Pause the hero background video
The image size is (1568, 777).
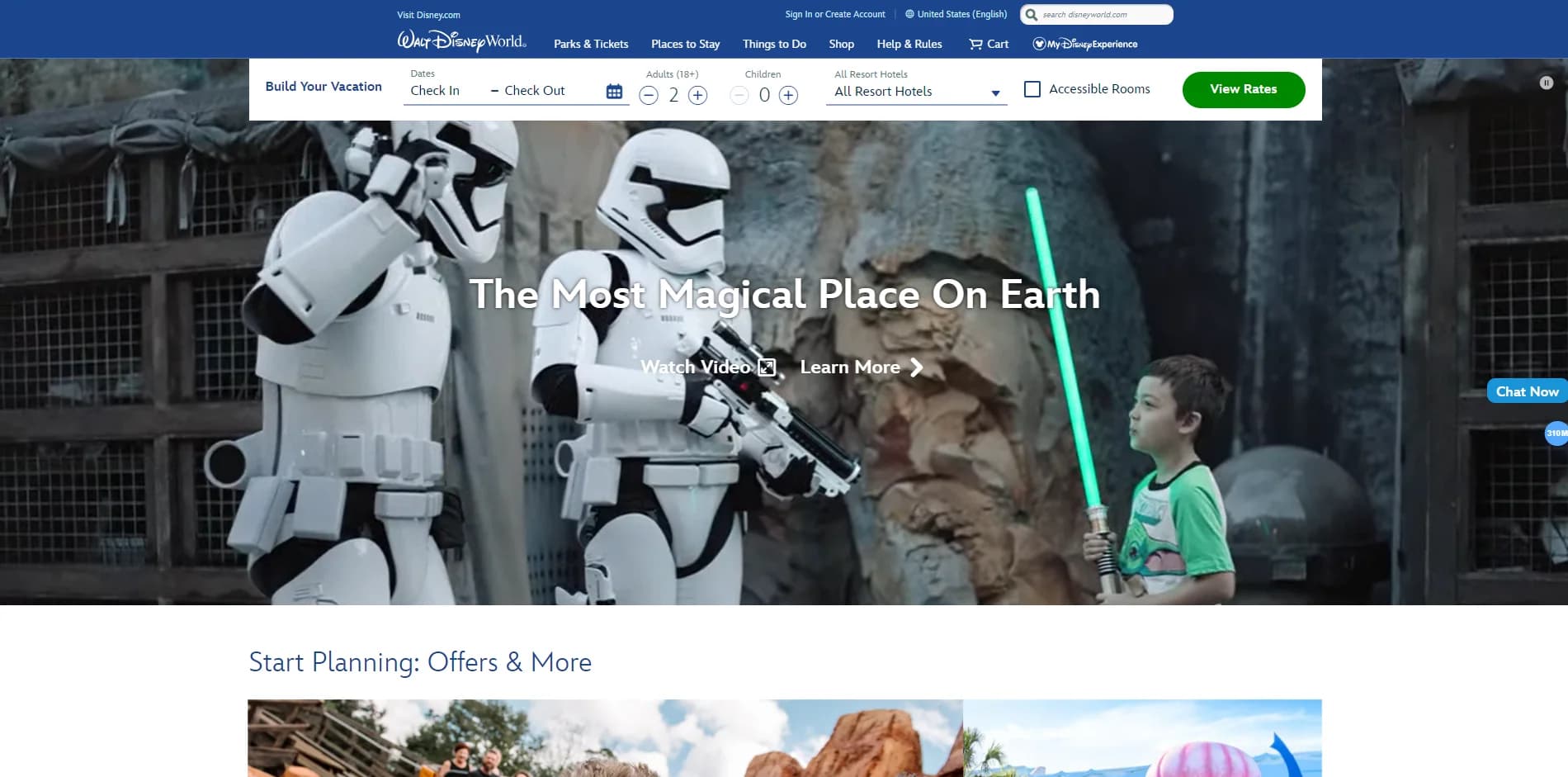tap(1546, 83)
